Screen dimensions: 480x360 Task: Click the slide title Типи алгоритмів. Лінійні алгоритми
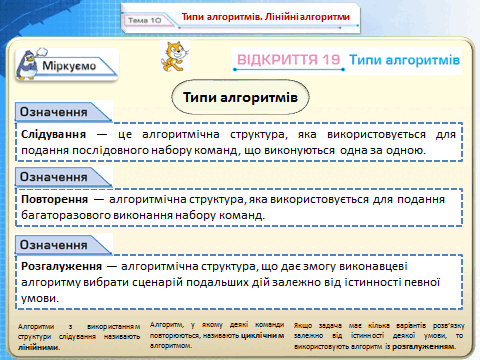pos(265,17)
